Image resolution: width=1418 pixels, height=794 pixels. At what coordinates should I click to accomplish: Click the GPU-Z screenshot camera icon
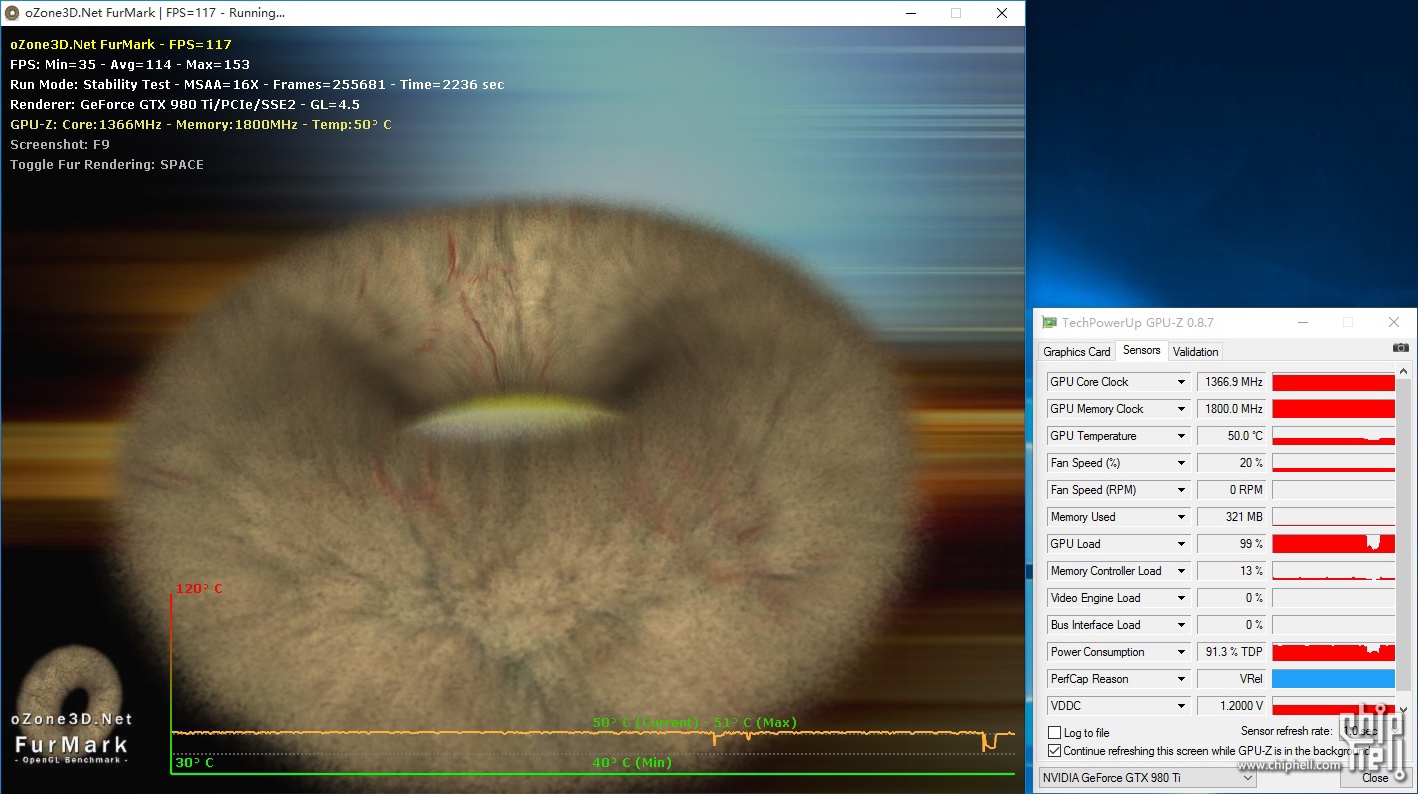pyautogui.click(x=1400, y=348)
